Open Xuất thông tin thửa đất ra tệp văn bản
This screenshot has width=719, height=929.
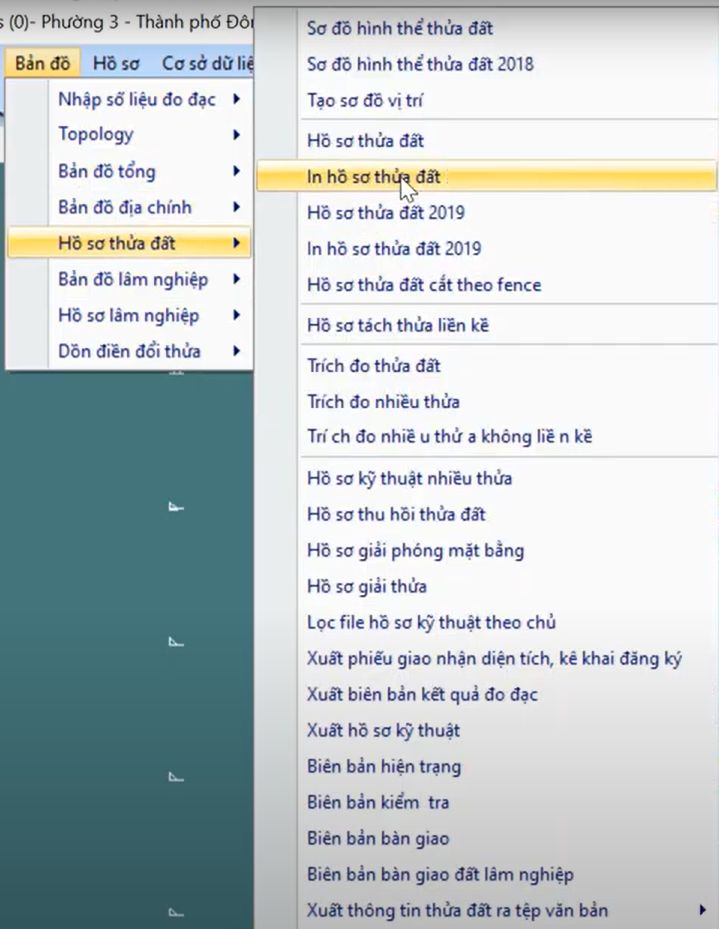486,910
